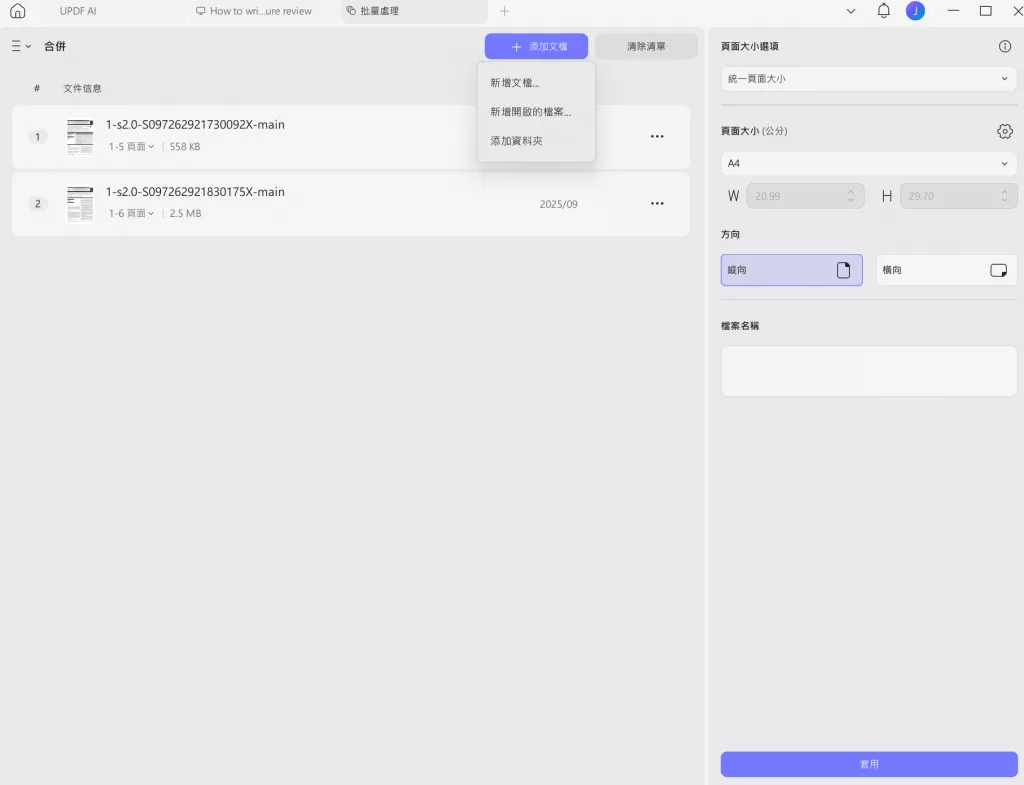Open a new tab with the plus icon
This screenshot has height=785, width=1024.
click(504, 11)
